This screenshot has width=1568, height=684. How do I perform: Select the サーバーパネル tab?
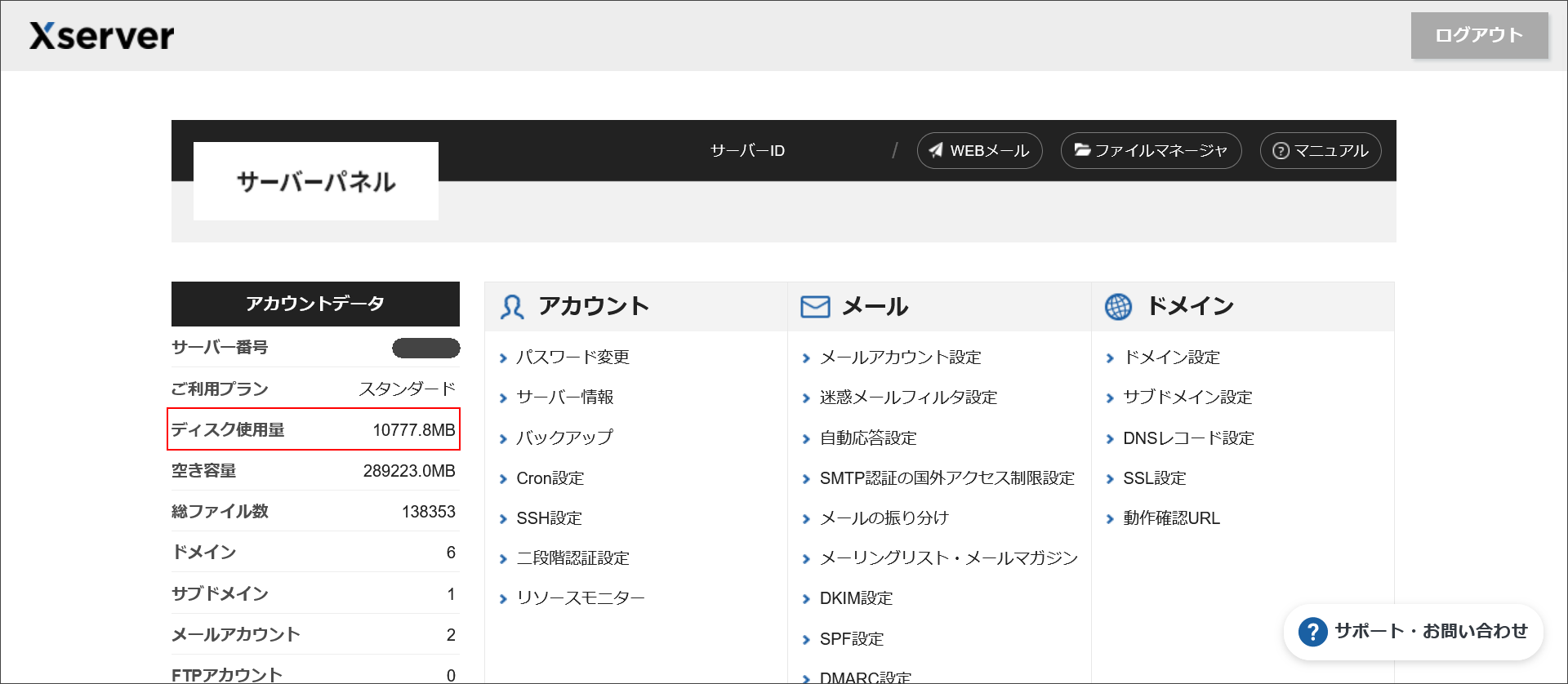click(315, 181)
